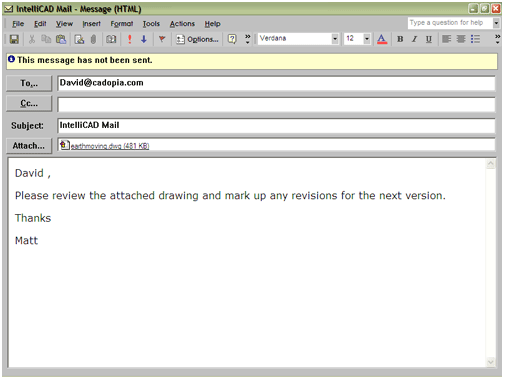Toggle Bold formatting

(x=400, y=39)
